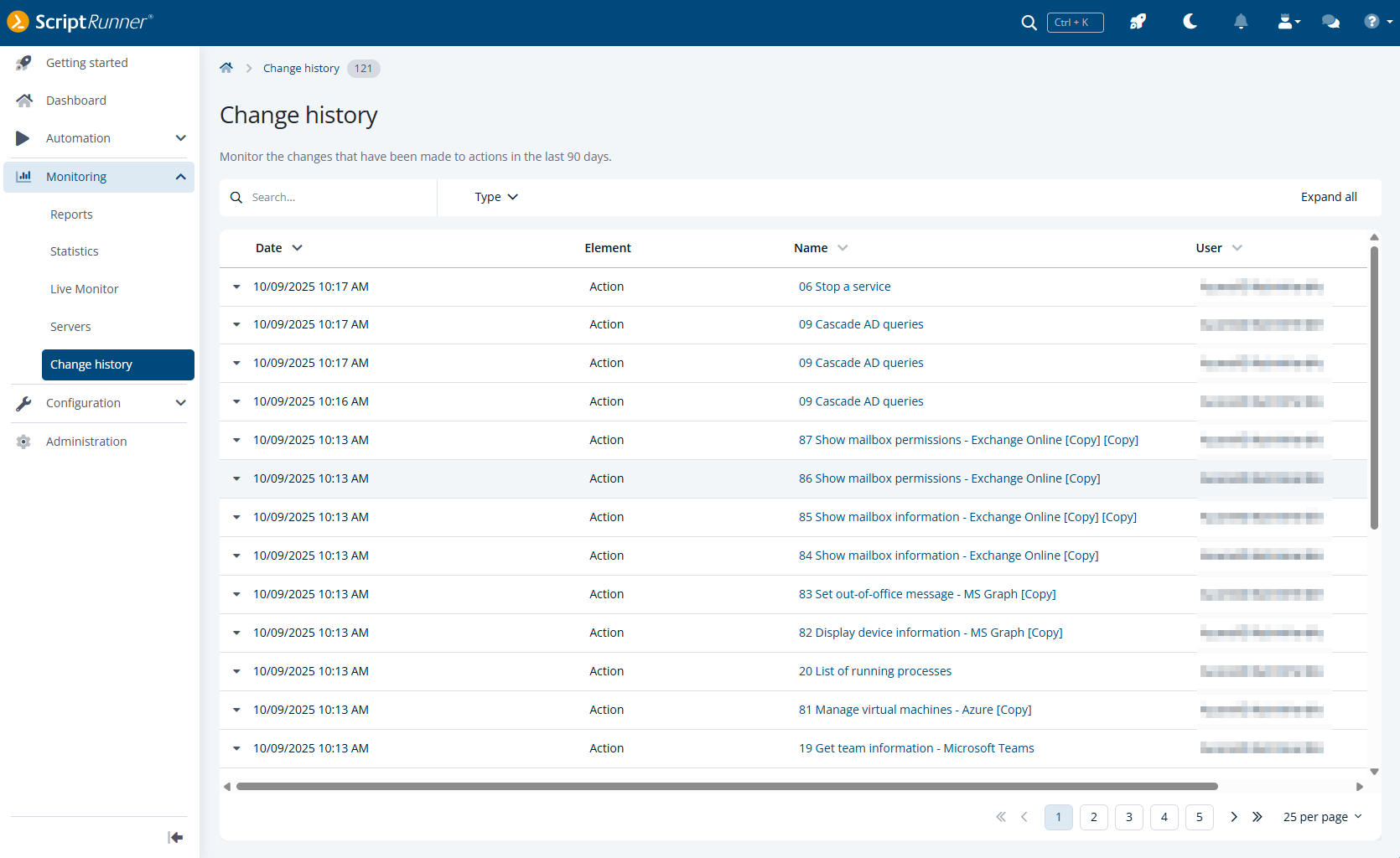1400x858 pixels.
Task: Open the chat feedback bubbles icon
Action: pos(1330,22)
